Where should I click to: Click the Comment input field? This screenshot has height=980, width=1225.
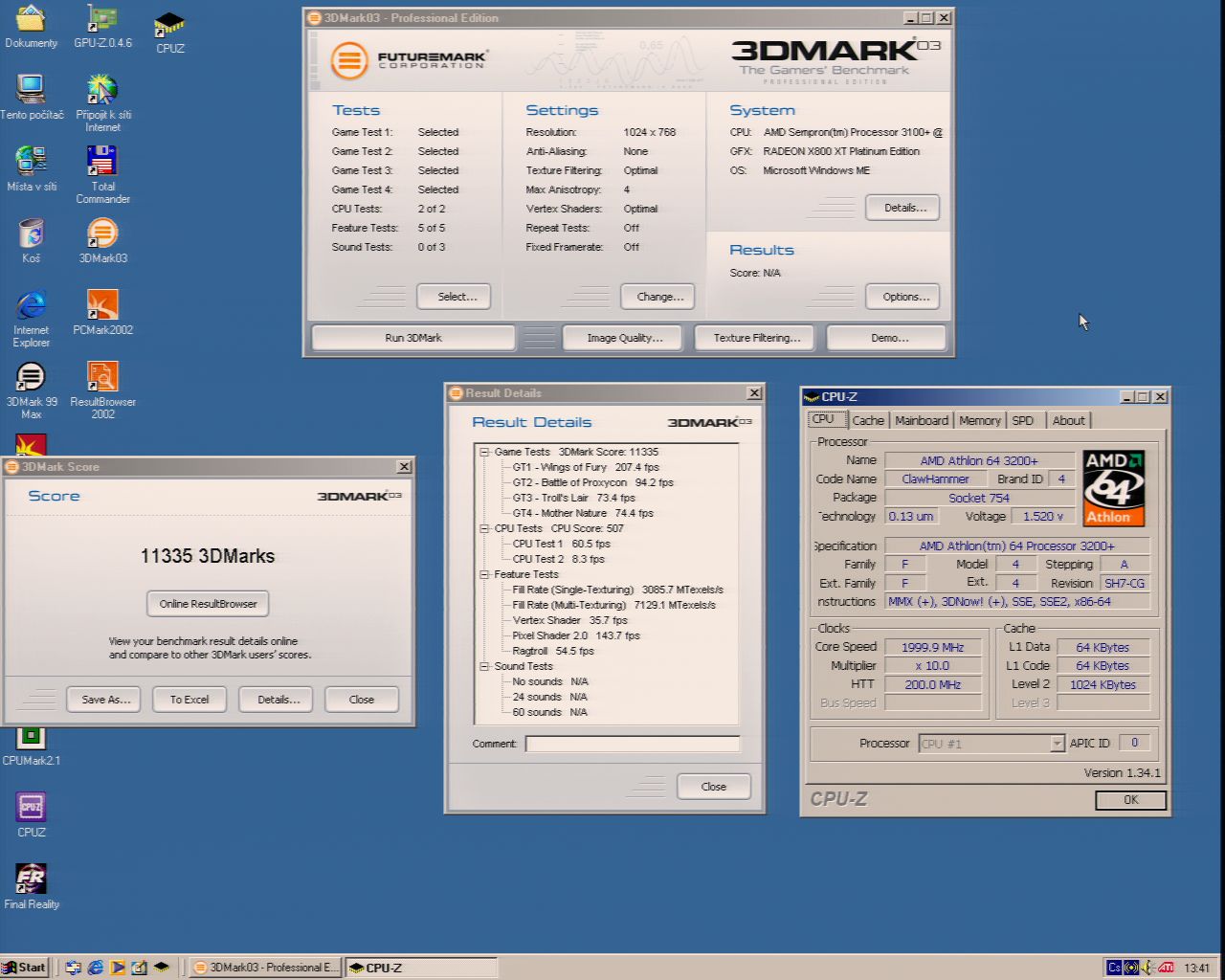pos(633,744)
